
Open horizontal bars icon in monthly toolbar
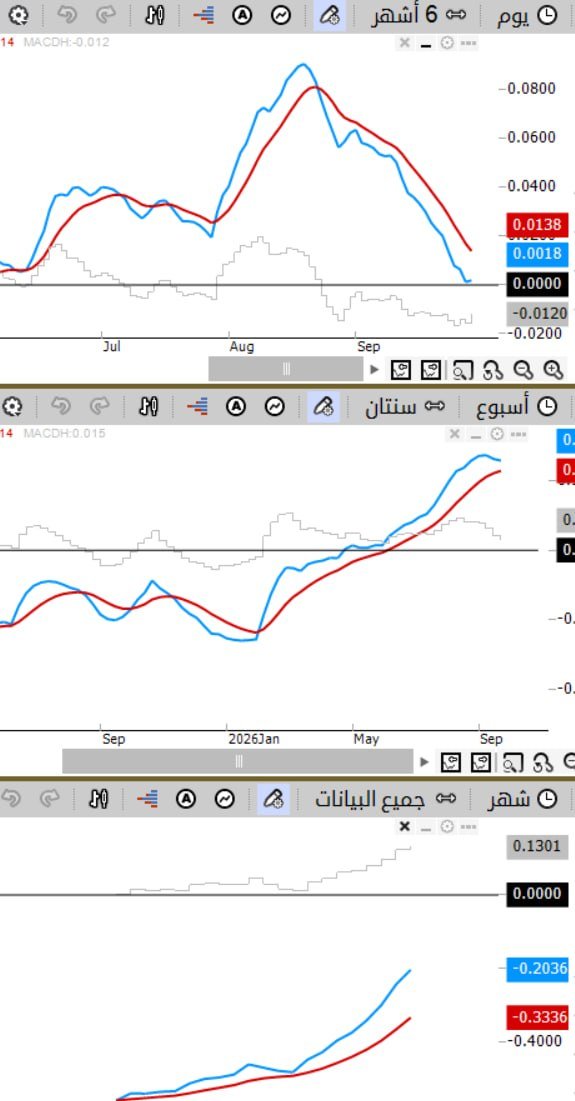pyautogui.click(x=147, y=799)
